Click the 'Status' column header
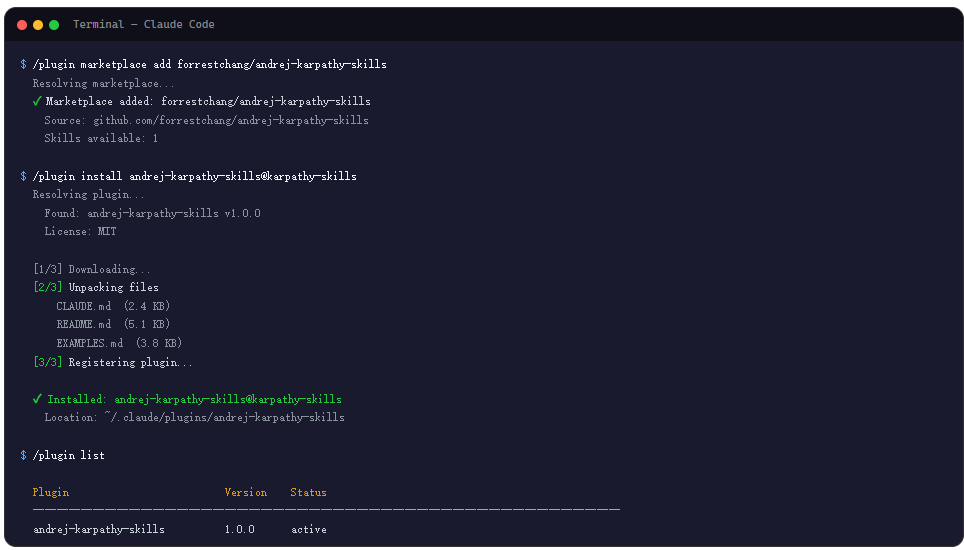The width and height of the screenshot is (964, 550). pyautogui.click(x=309, y=493)
